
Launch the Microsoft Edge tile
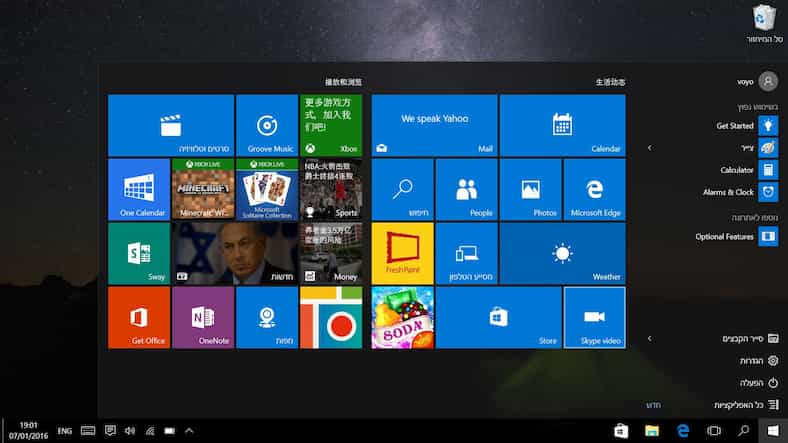[x=594, y=189]
